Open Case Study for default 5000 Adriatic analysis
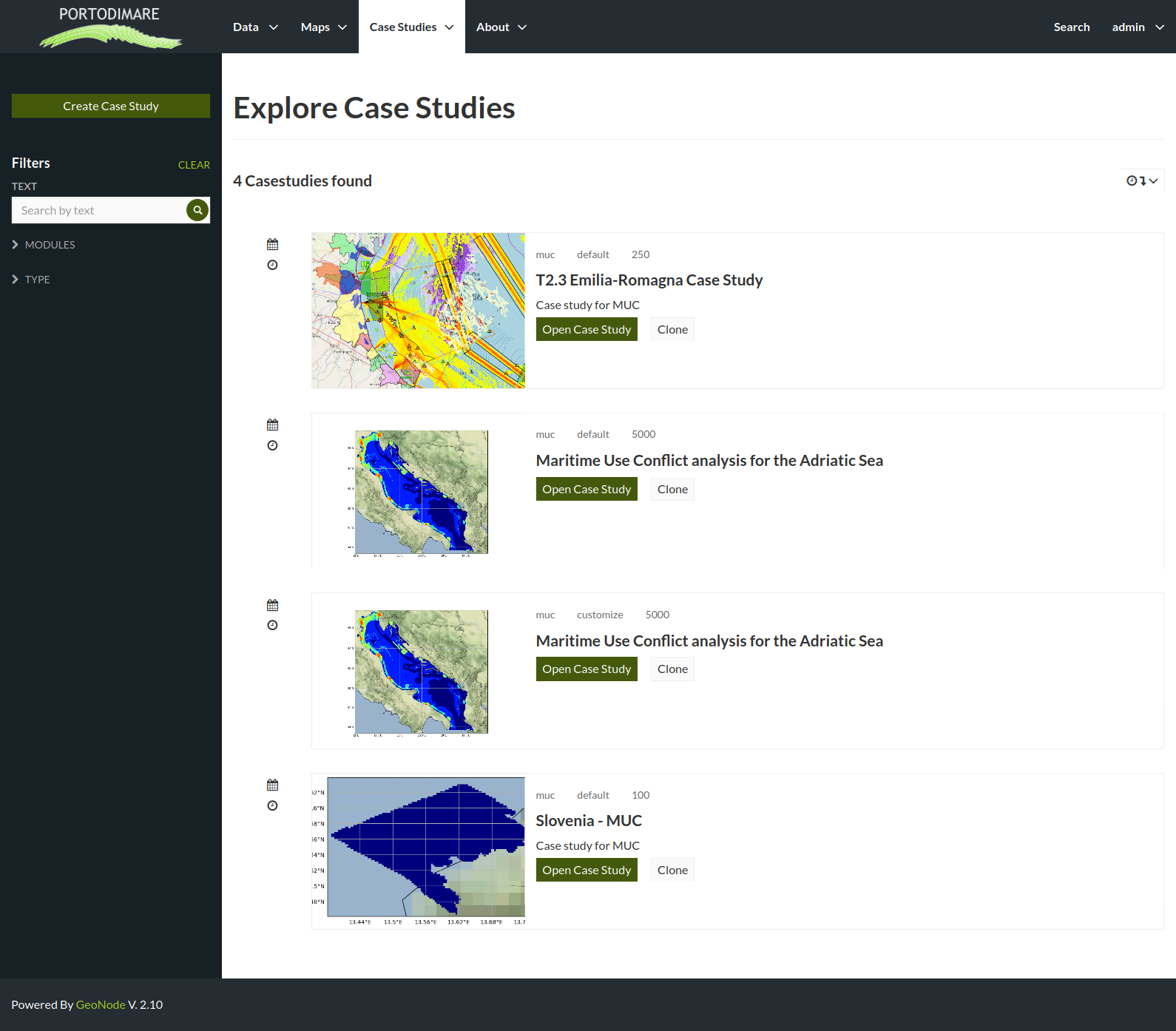 (587, 489)
